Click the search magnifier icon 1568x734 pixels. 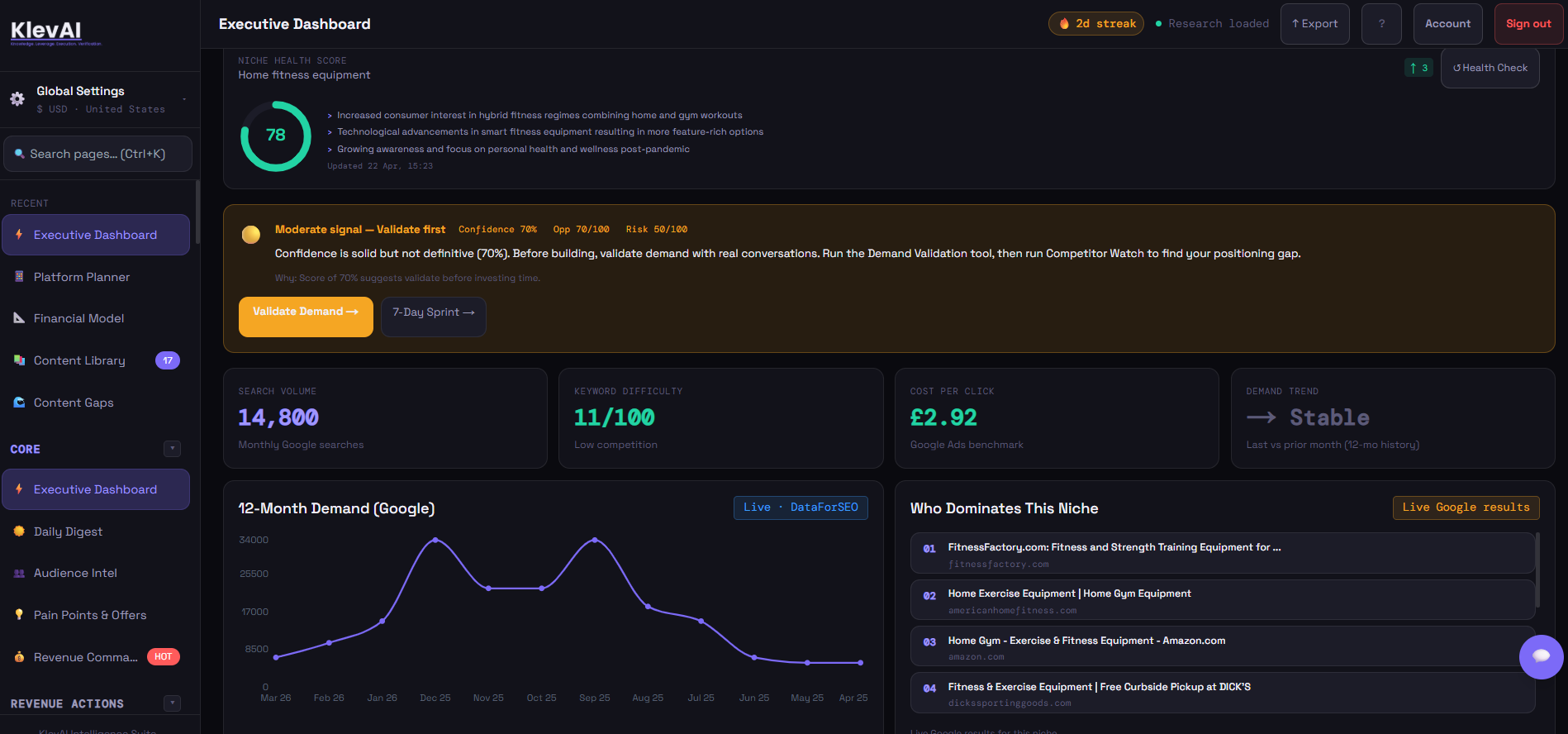[x=20, y=154]
